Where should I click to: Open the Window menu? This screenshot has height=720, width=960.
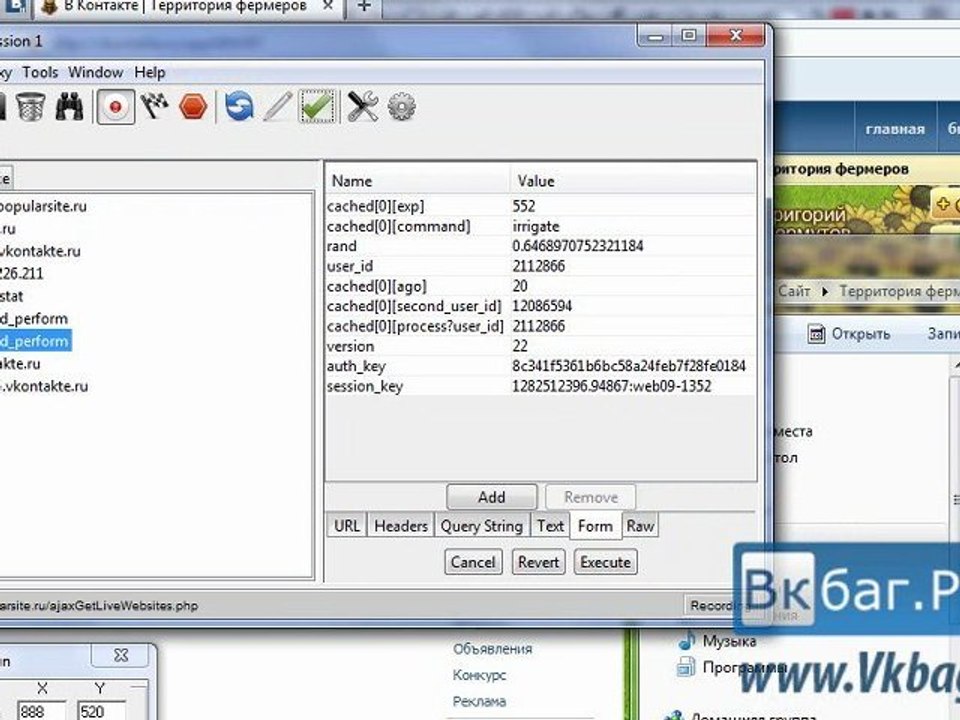tap(96, 72)
